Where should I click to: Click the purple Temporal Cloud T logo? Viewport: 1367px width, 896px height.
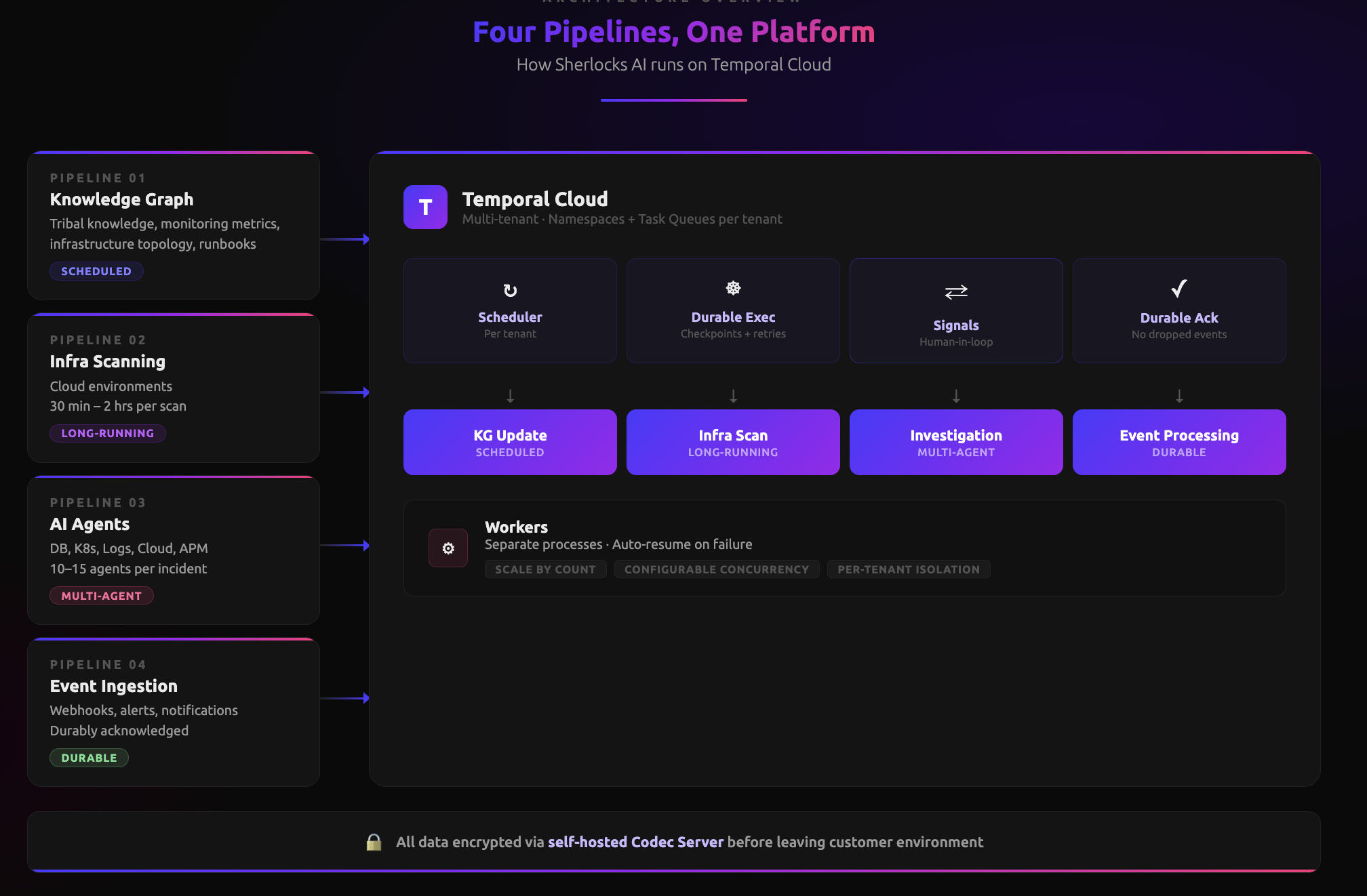tap(425, 207)
